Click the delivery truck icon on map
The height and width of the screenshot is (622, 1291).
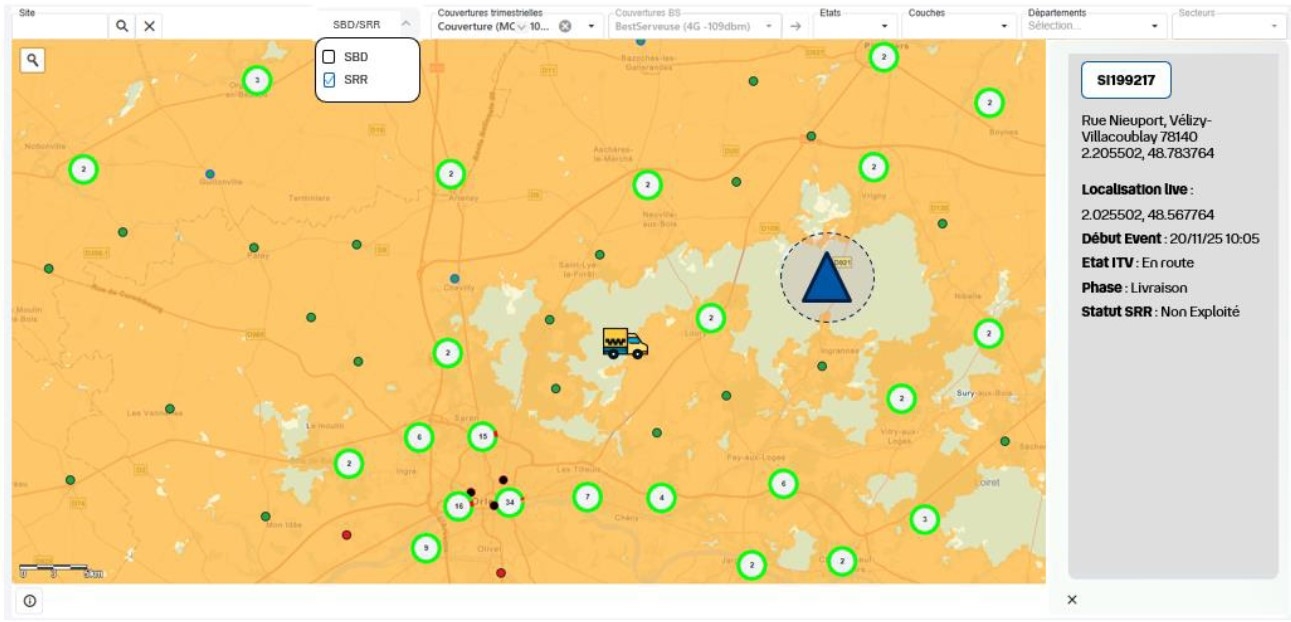click(x=624, y=343)
